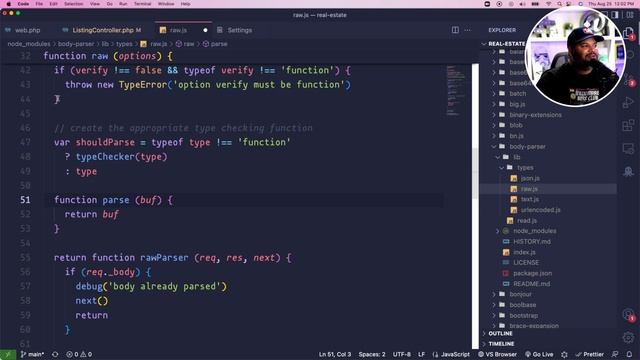Open the File menu
This screenshot has height=360, width=640.
pos(39,4)
